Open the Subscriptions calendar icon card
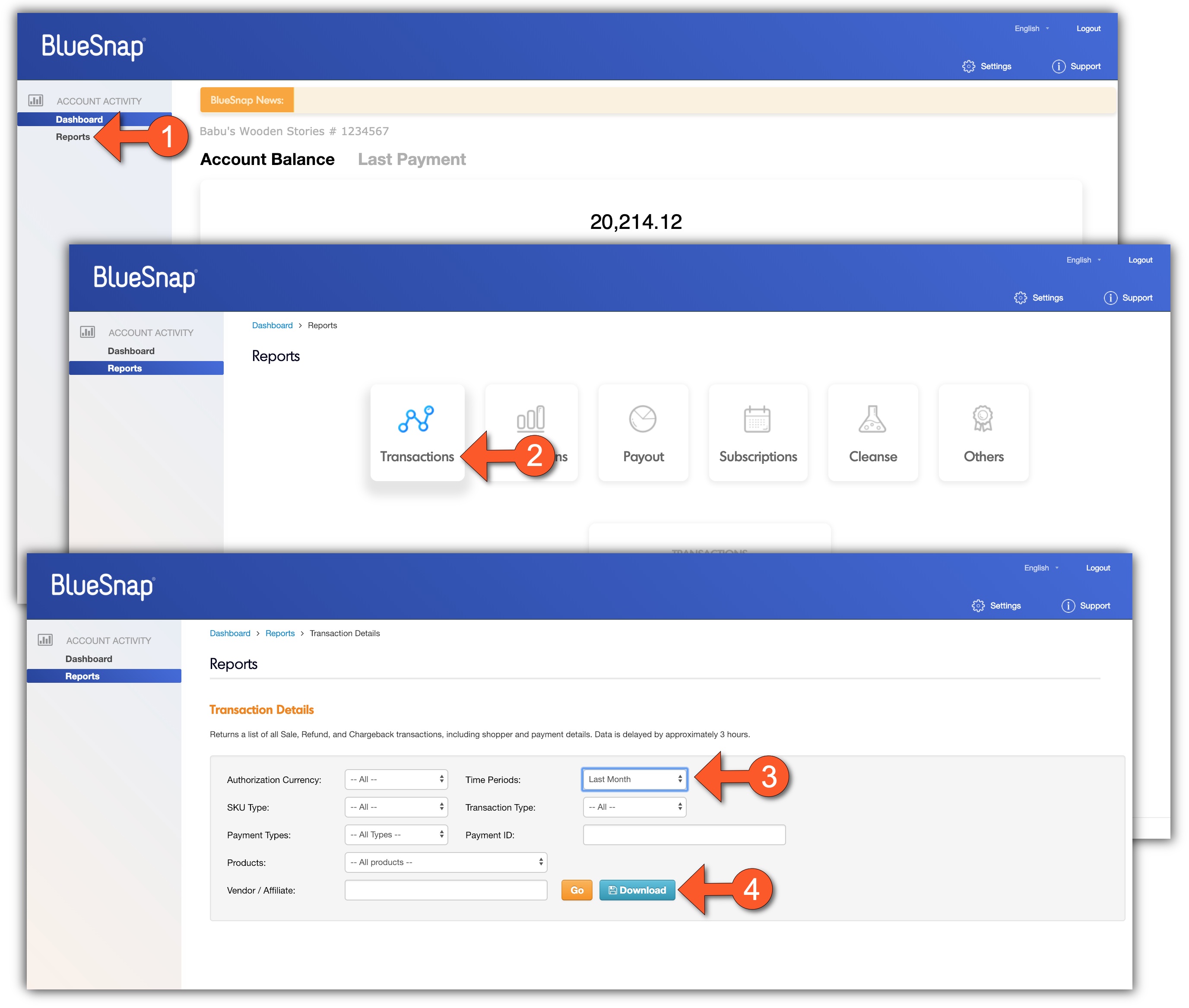This screenshot has height=1008, width=1189. click(757, 419)
